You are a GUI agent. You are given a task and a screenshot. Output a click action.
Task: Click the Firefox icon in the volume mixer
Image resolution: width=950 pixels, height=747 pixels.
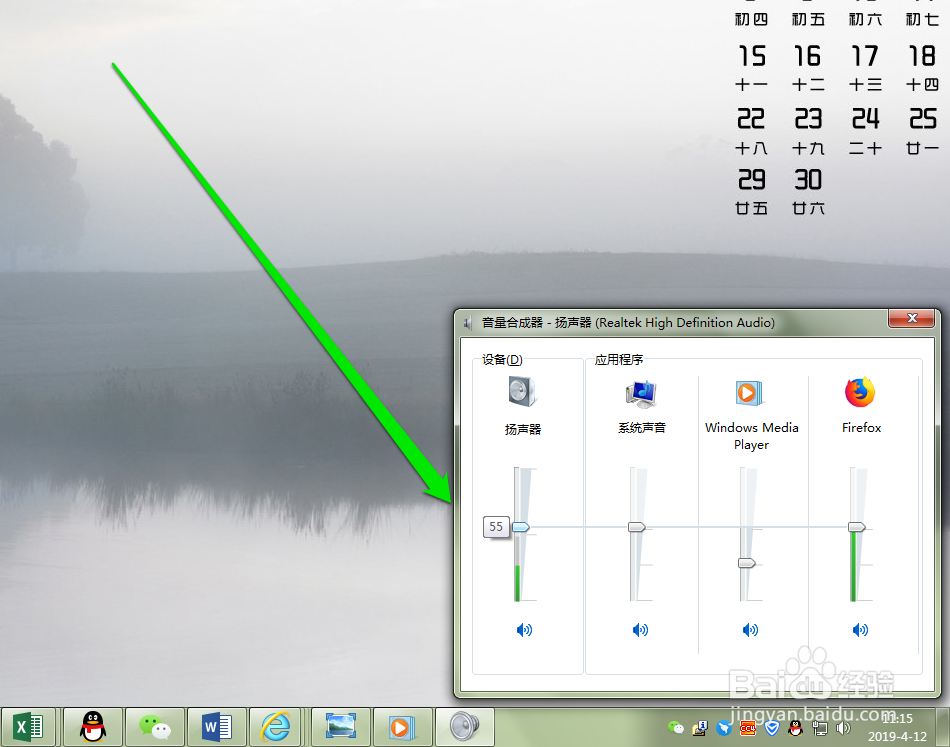tap(860, 393)
